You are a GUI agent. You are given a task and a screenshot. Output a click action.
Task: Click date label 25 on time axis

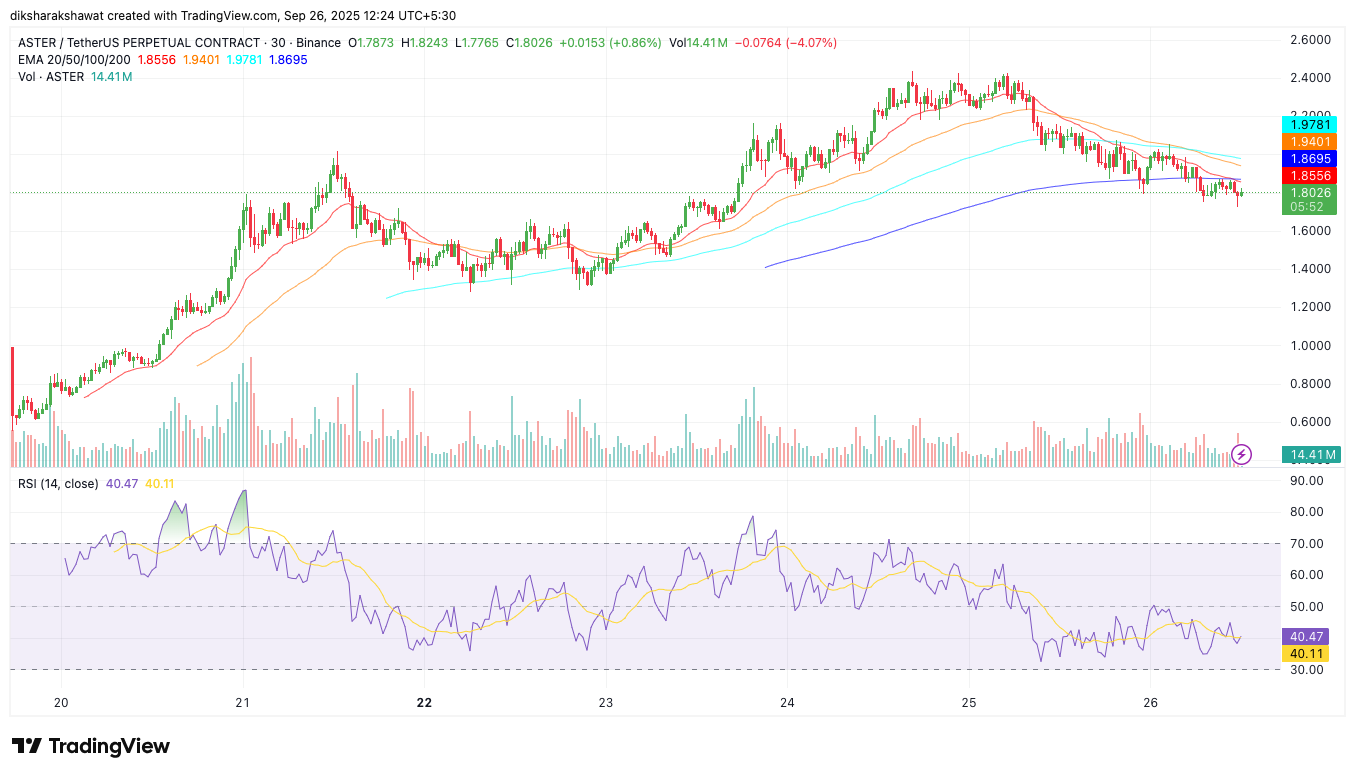point(968,702)
